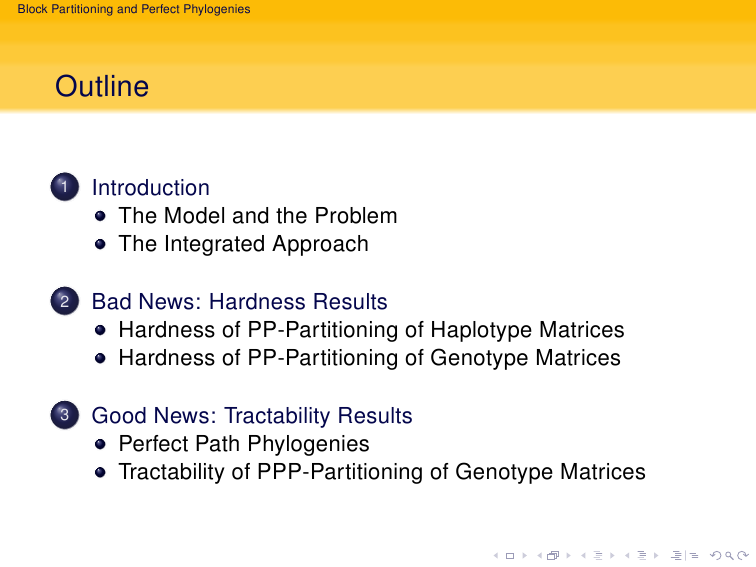756x567 pixels.
Task: Open Good News: Tractability Results section
Action: [252, 415]
